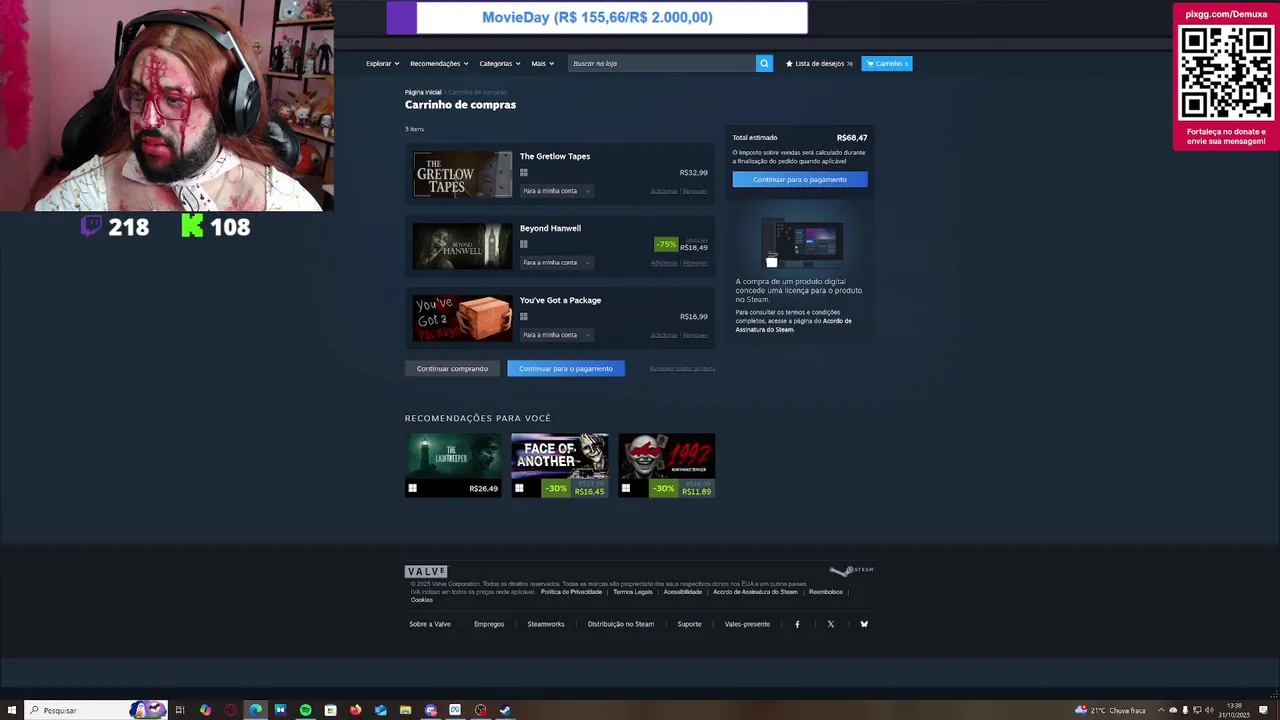
Task: Open Face of Another recommendation card
Action: [560, 465]
